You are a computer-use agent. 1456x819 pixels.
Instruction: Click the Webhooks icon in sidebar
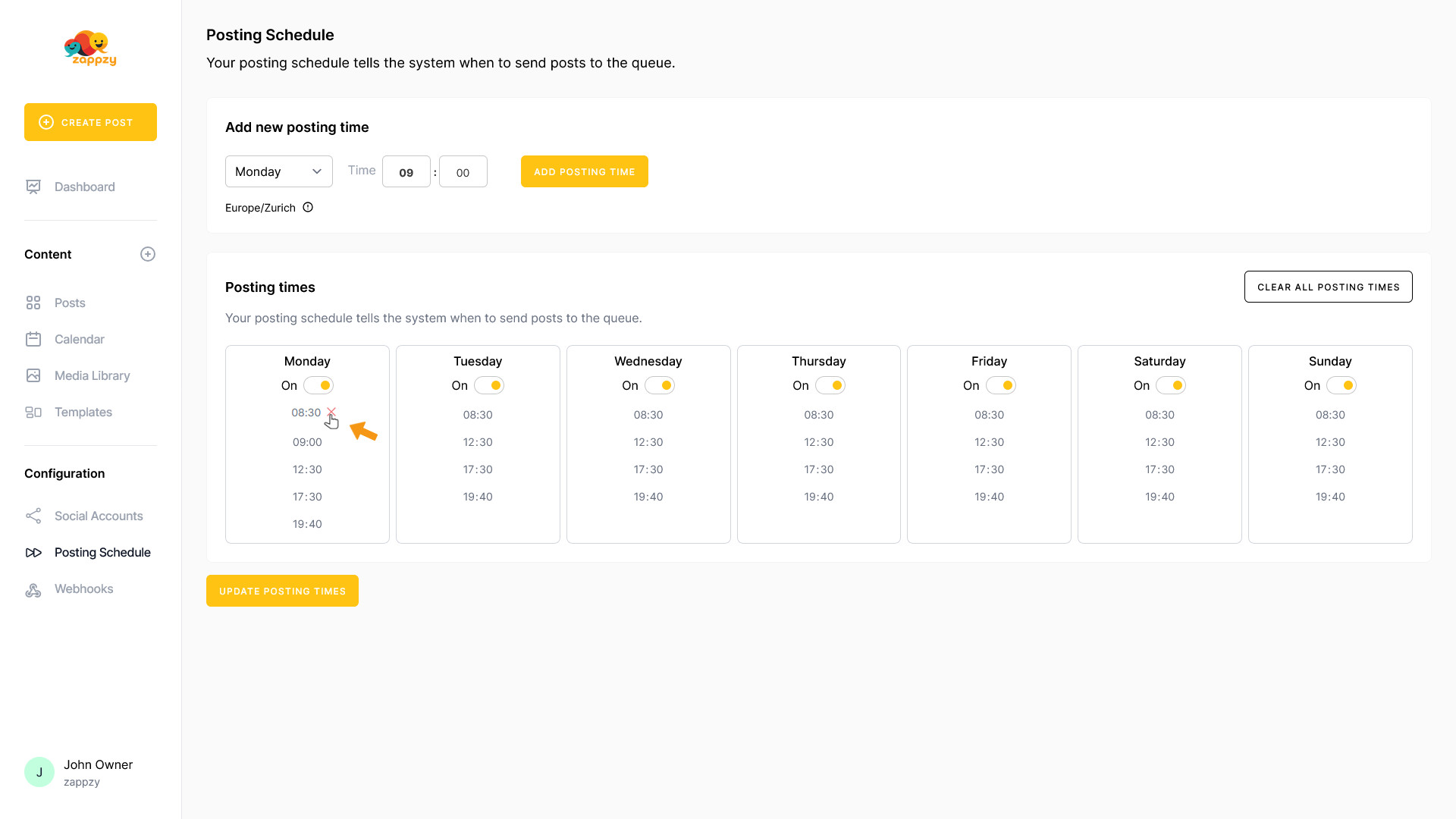(x=33, y=589)
